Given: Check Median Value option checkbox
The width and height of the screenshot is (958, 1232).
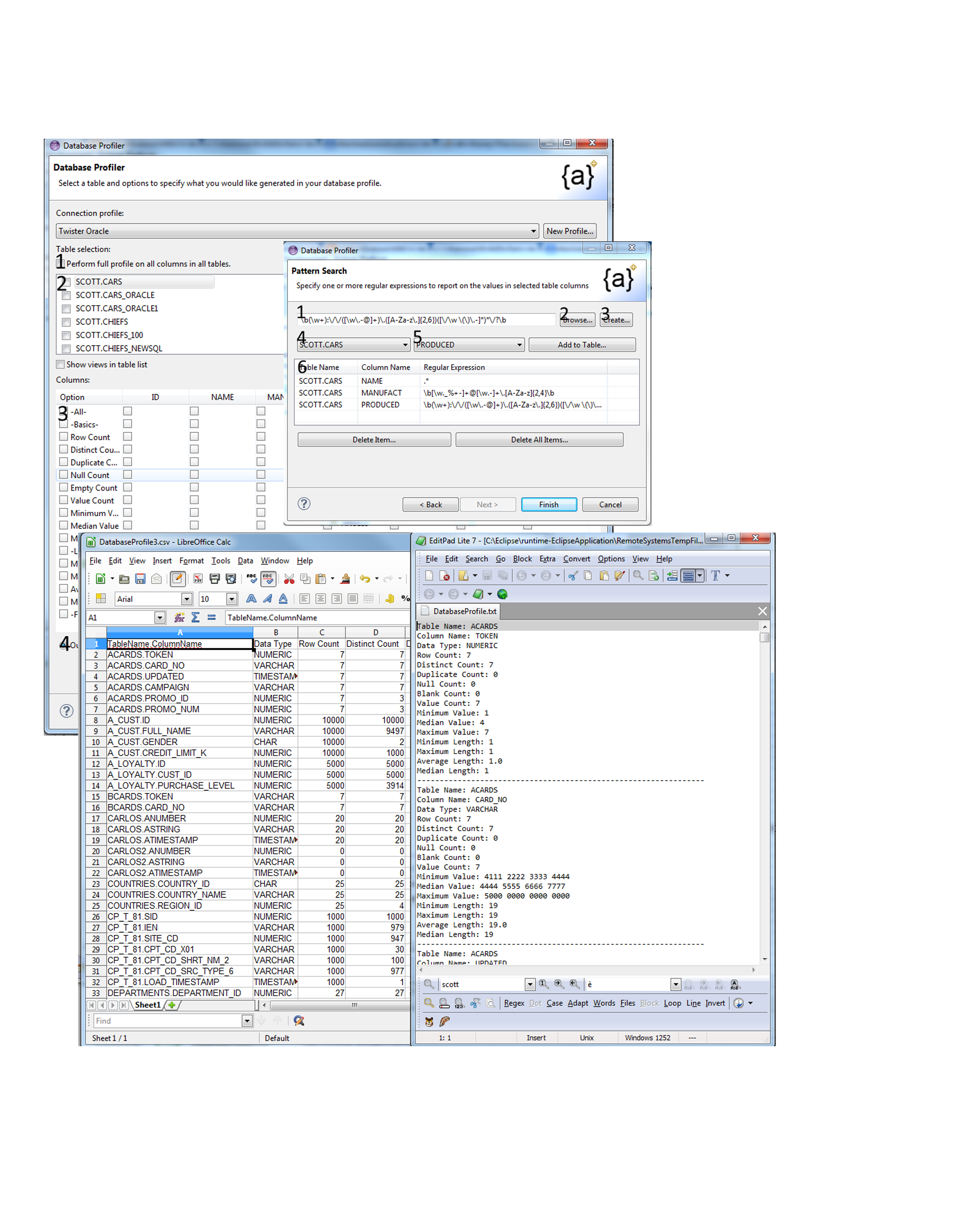Looking at the screenshot, I should pyautogui.click(x=64, y=525).
